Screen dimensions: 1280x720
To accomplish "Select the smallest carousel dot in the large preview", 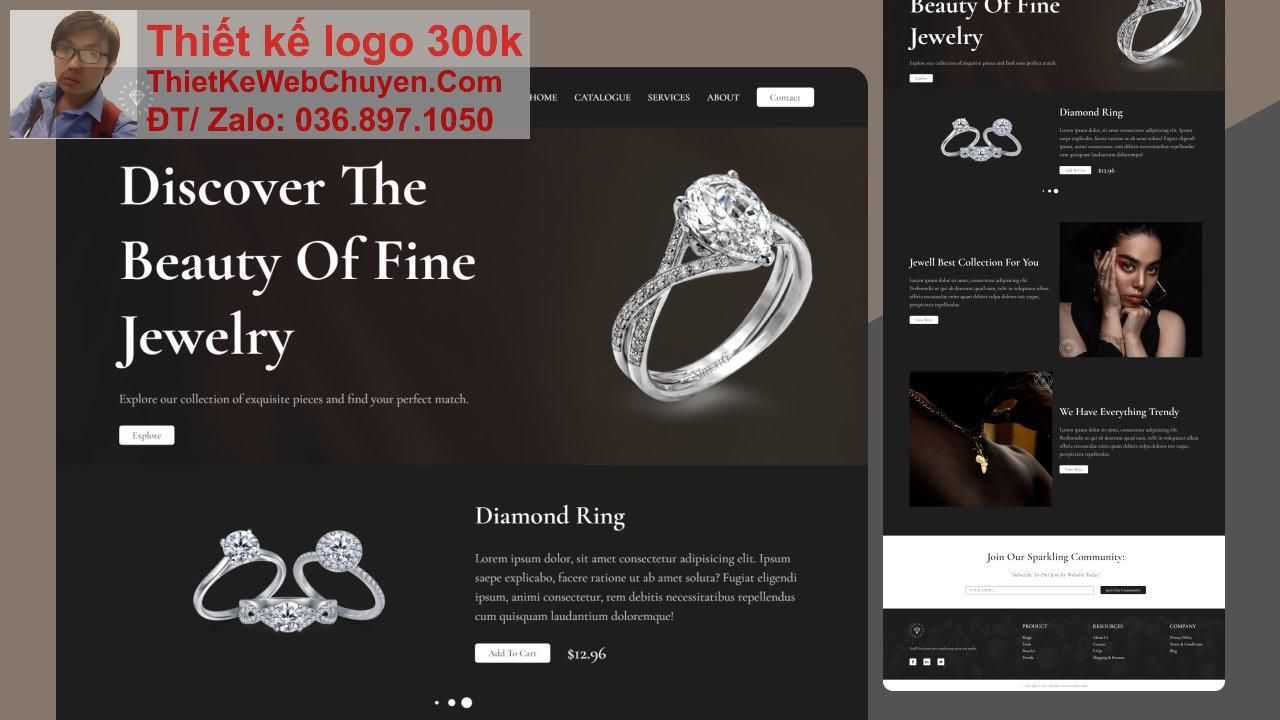I will (437, 703).
